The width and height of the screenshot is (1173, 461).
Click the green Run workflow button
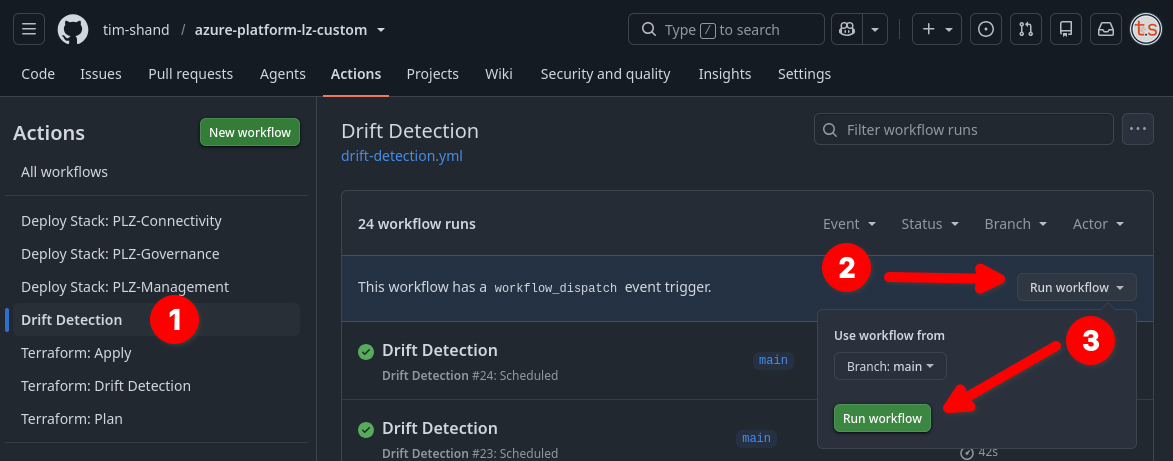point(882,418)
